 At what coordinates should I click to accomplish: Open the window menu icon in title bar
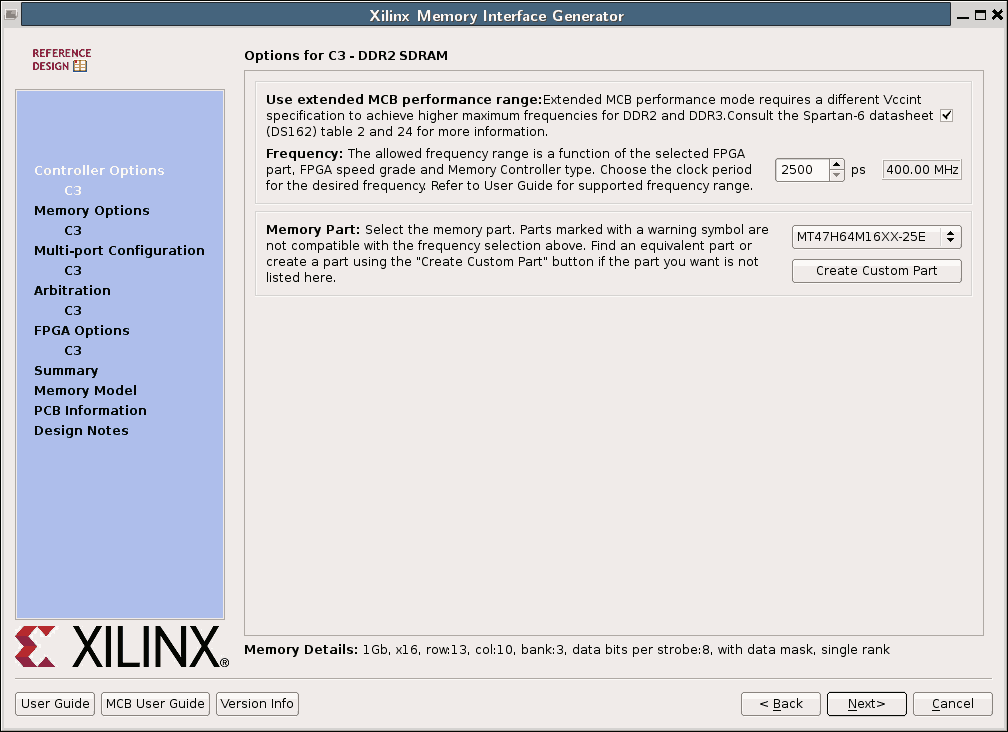point(11,16)
